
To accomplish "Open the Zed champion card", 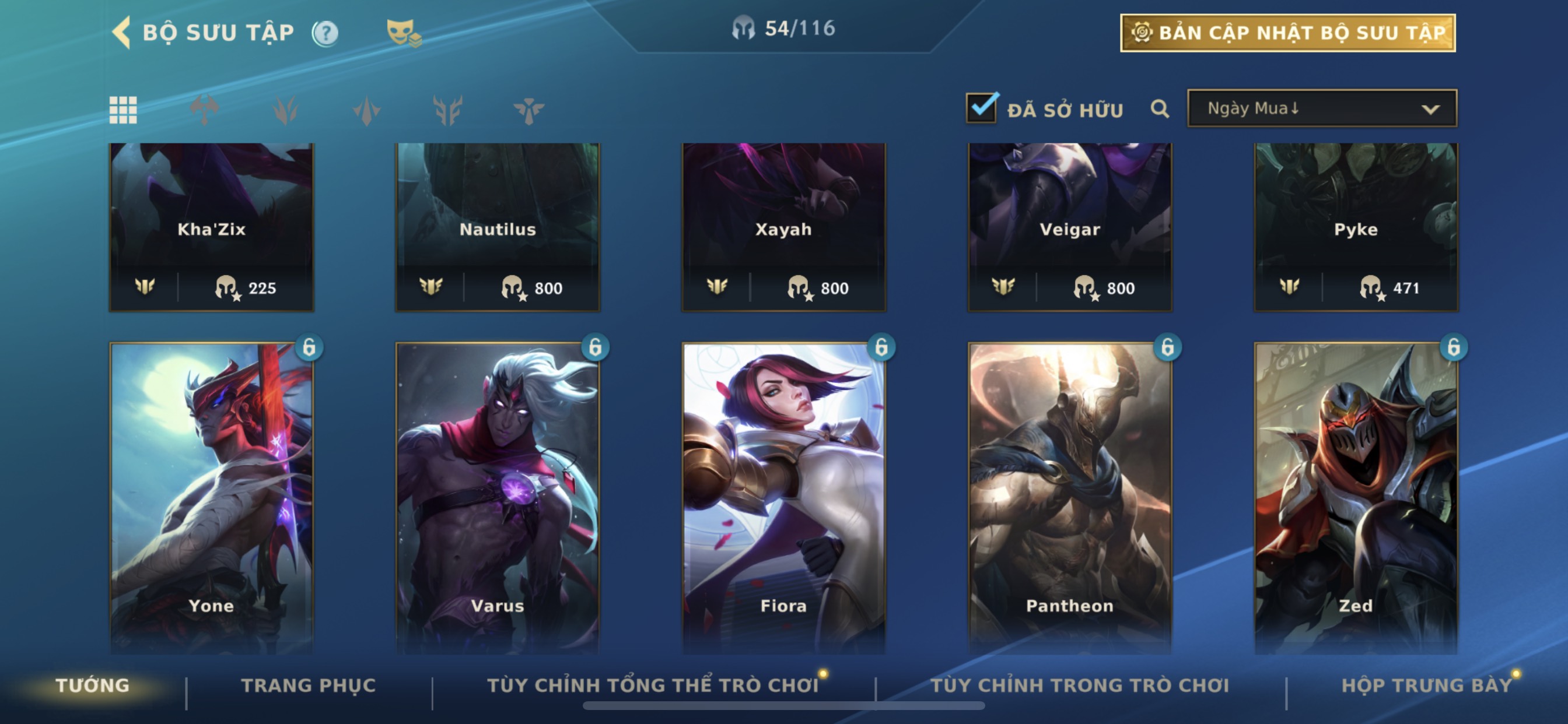I will click(x=1356, y=498).
